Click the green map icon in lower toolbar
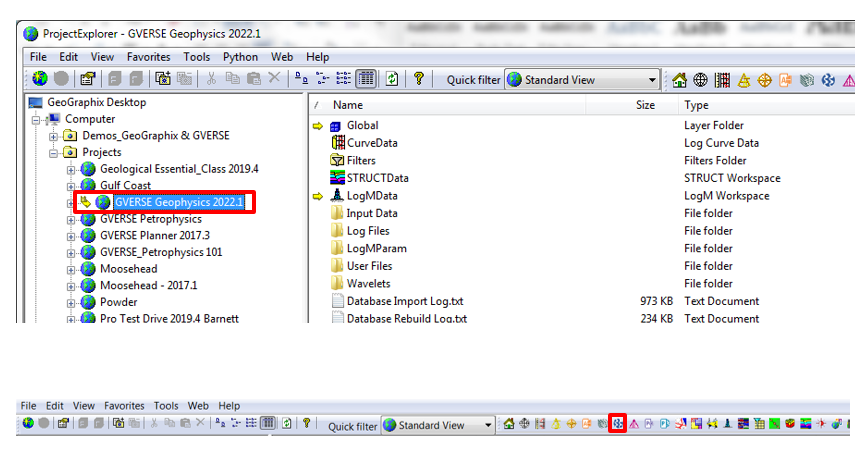Image resolution: width=867 pixels, height=457 pixels. click(x=775, y=424)
